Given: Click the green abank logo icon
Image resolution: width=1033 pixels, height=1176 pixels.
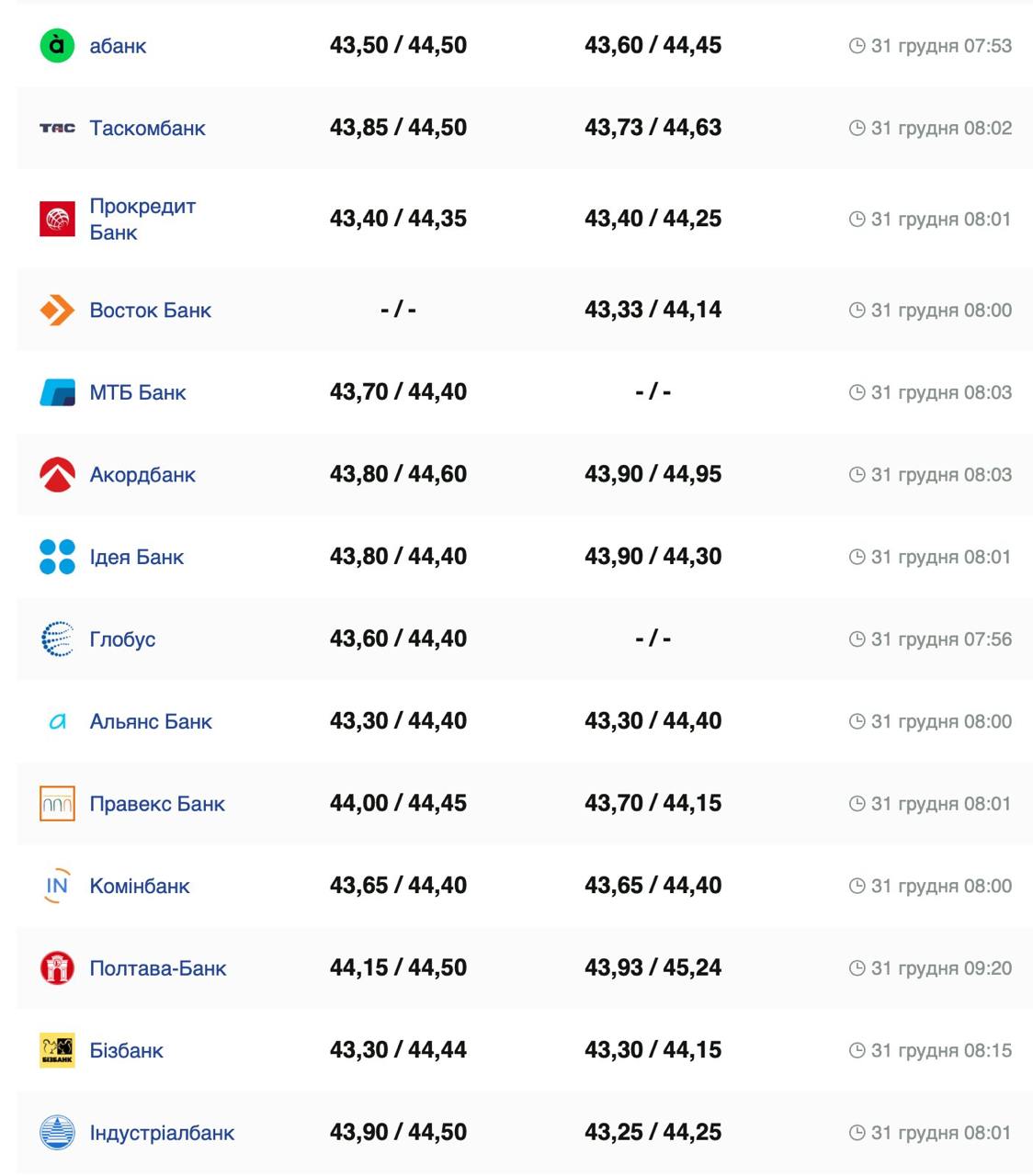Looking at the screenshot, I should (x=57, y=45).
